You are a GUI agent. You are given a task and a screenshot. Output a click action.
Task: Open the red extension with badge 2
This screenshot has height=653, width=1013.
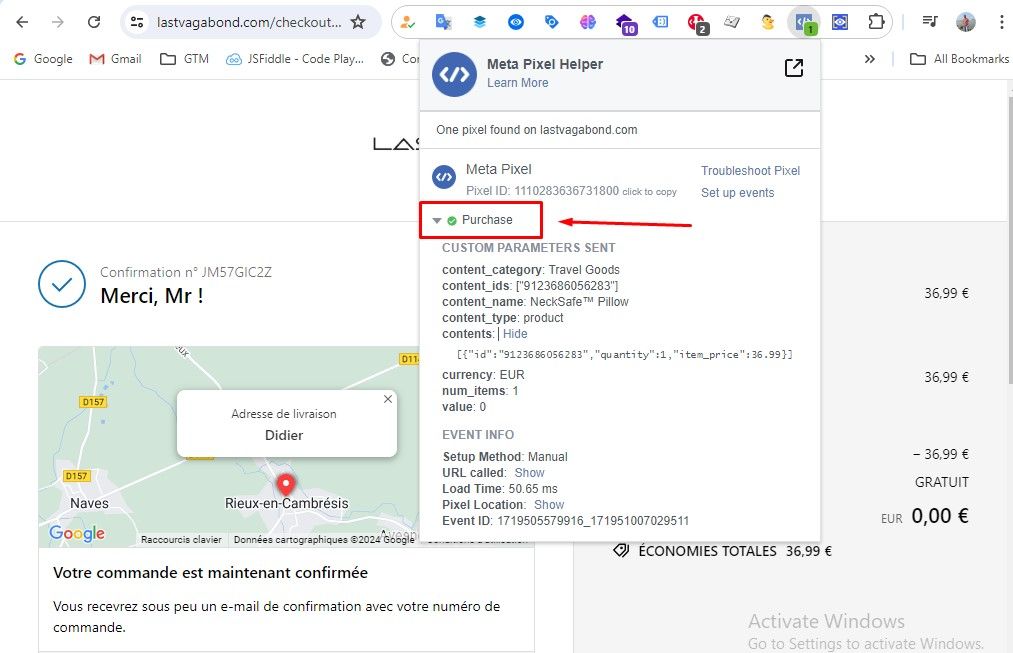698,23
